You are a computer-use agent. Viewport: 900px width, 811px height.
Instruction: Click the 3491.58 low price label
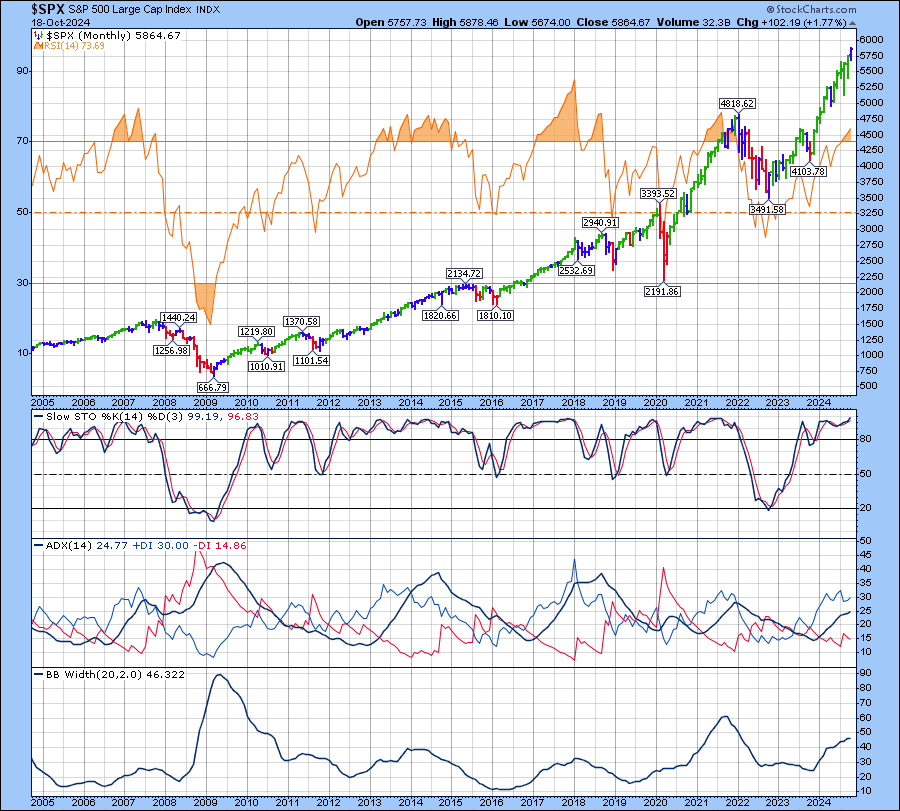click(x=766, y=209)
